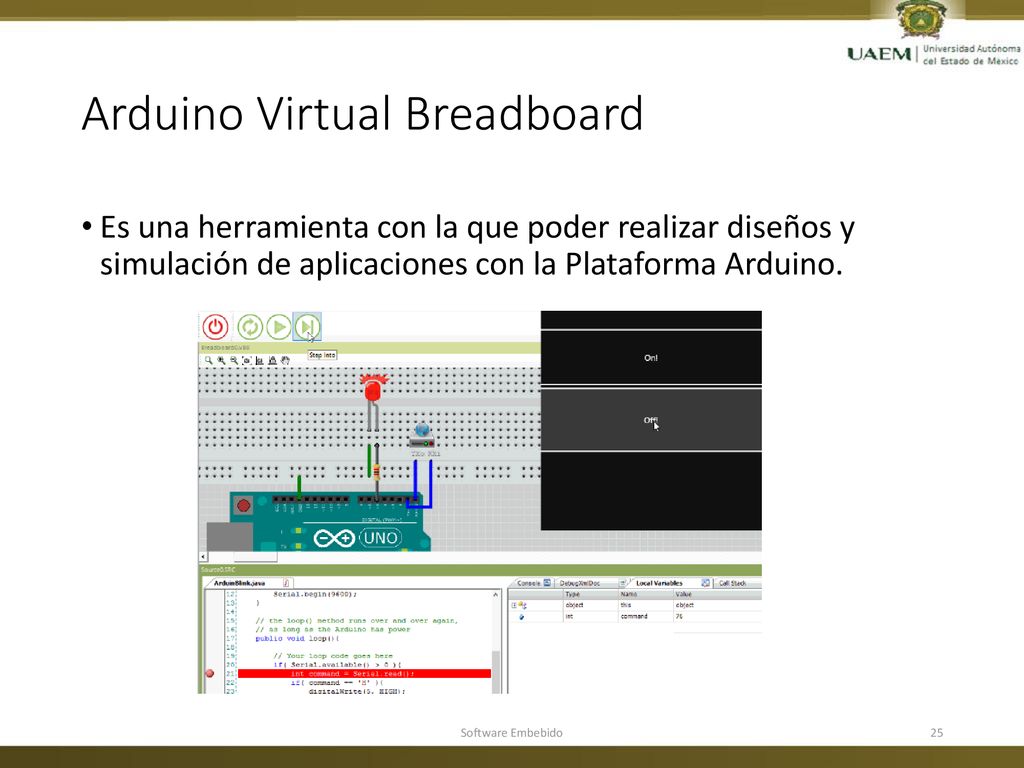
Task: Click the UAEM university logo
Action: [934, 33]
